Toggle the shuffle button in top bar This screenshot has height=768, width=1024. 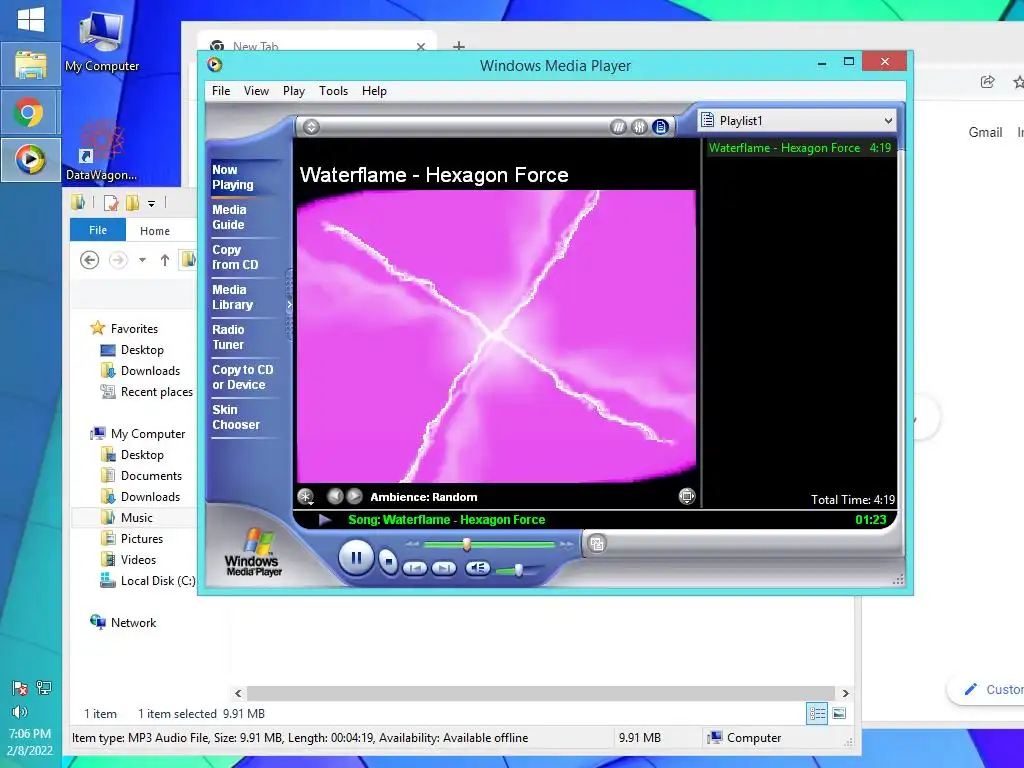click(618, 127)
